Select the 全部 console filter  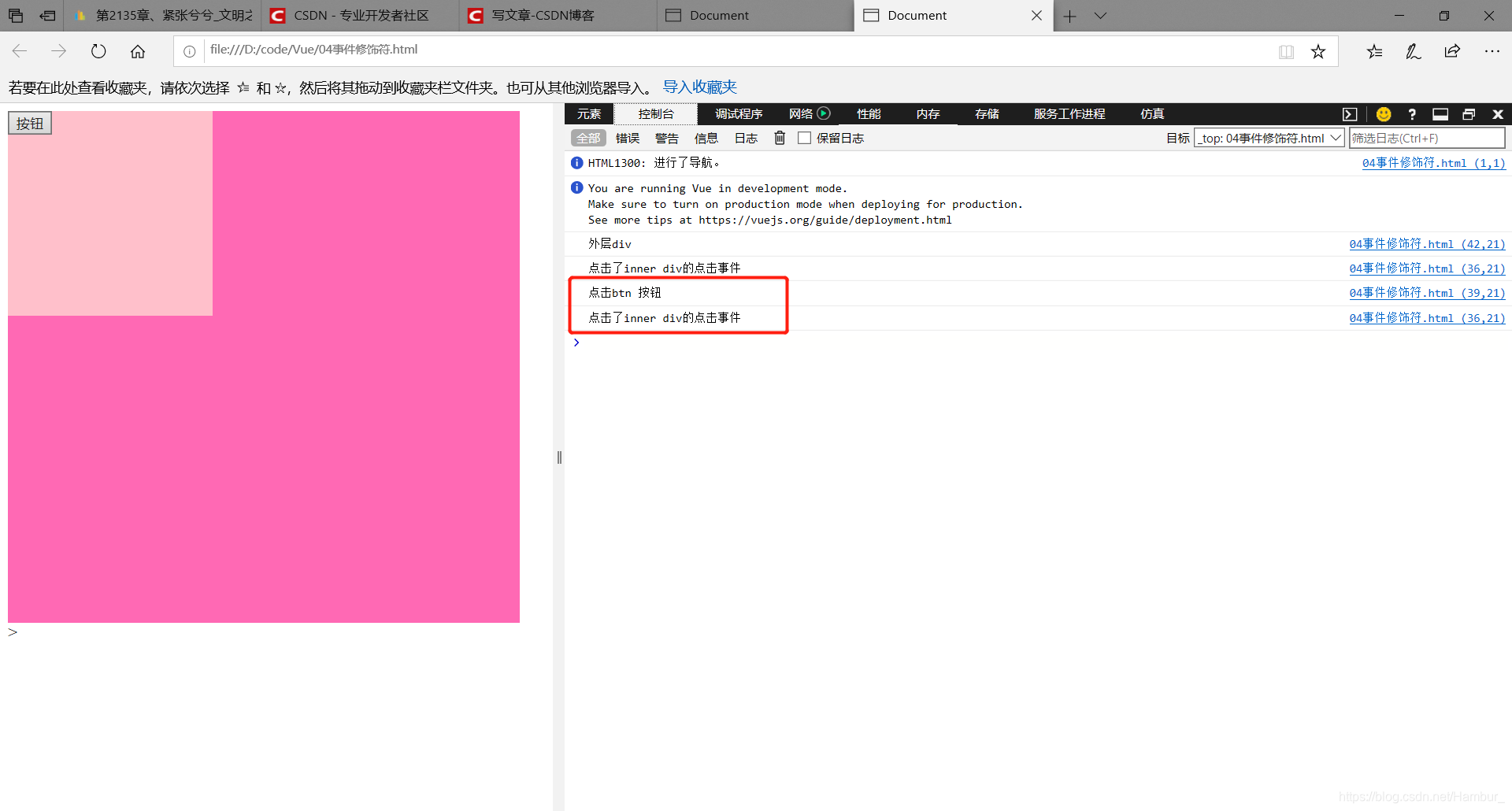click(588, 139)
